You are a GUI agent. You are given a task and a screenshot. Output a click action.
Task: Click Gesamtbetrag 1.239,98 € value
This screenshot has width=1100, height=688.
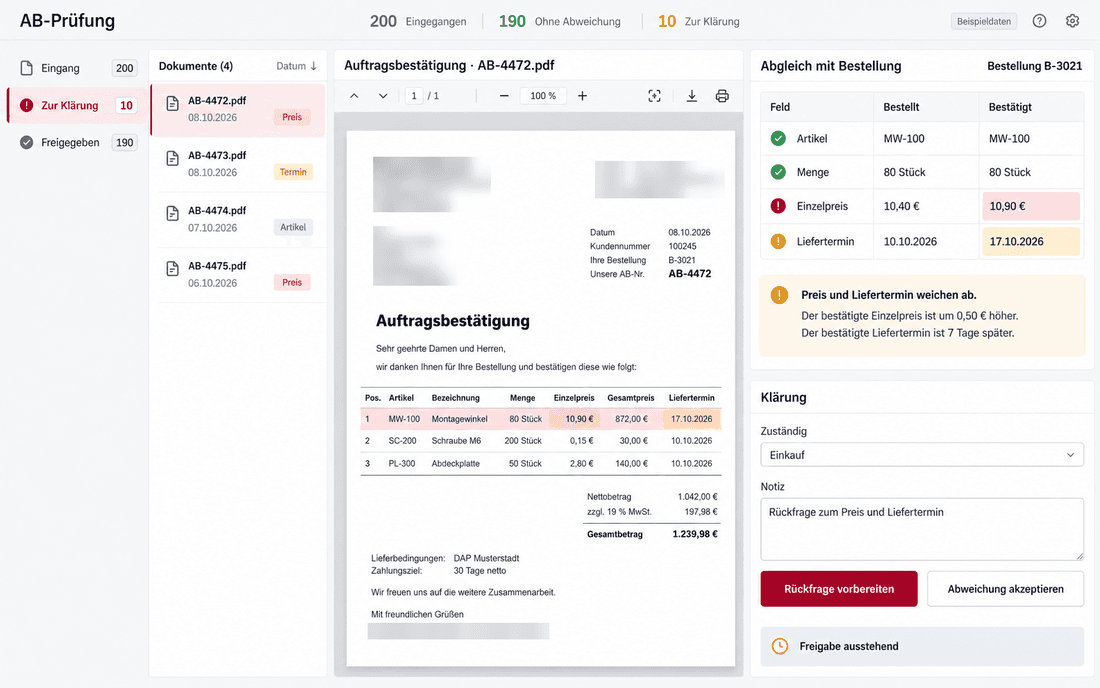point(695,534)
